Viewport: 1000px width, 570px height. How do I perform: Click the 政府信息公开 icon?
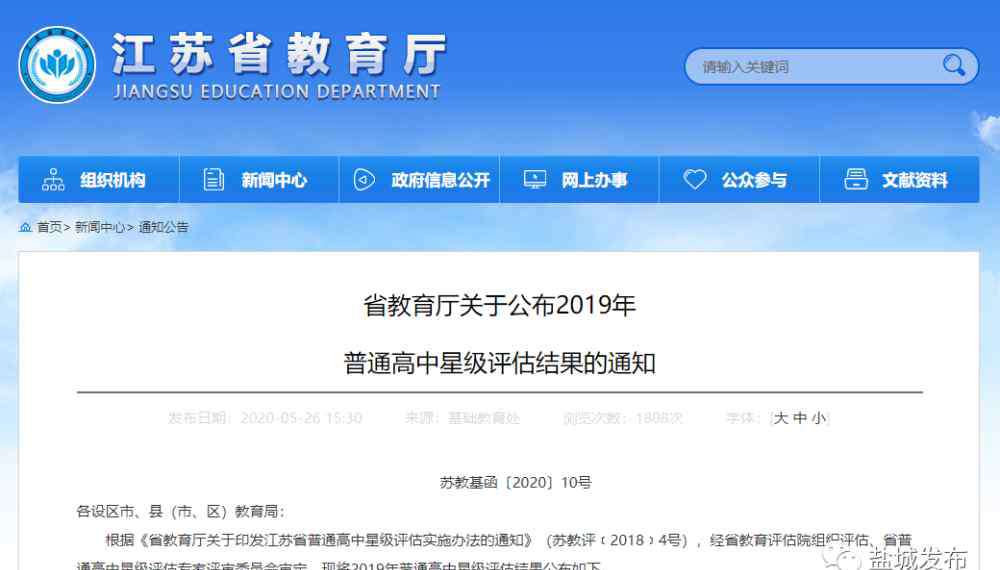[364, 180]
